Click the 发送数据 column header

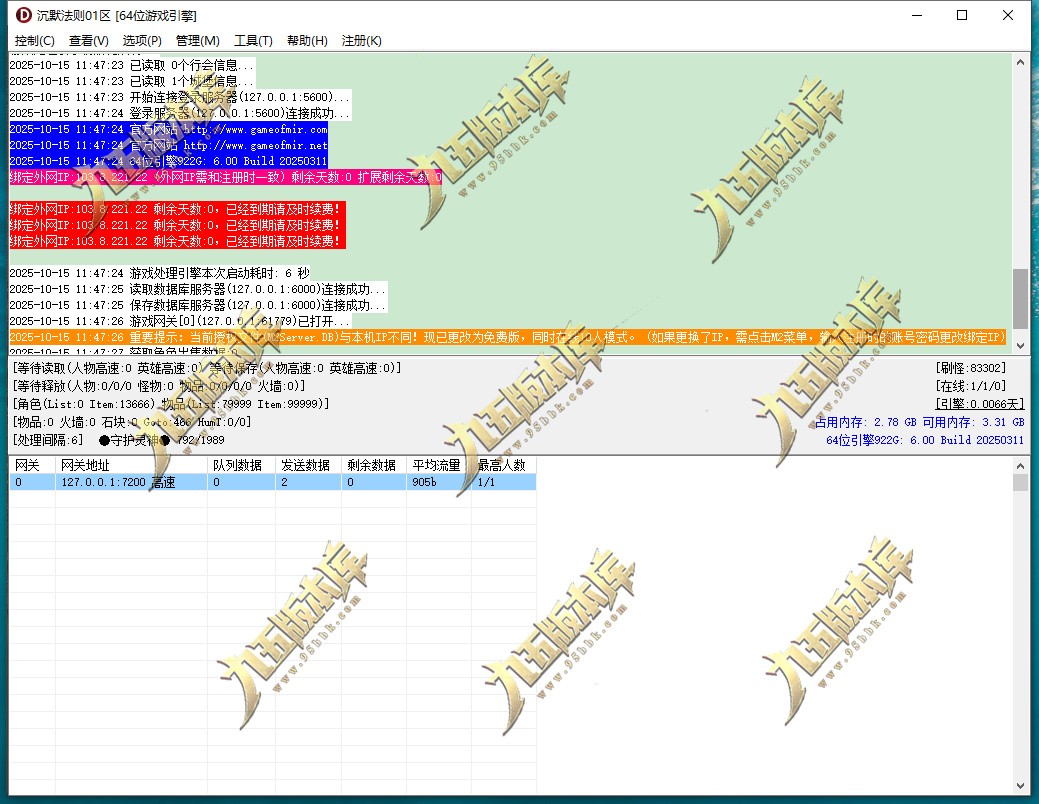[308, 465]
